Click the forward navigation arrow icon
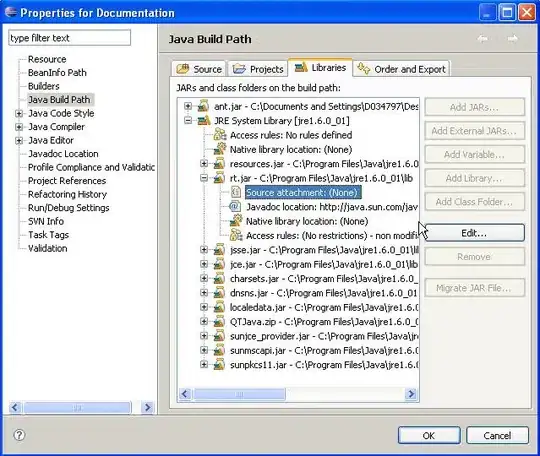 pos(512,39)
